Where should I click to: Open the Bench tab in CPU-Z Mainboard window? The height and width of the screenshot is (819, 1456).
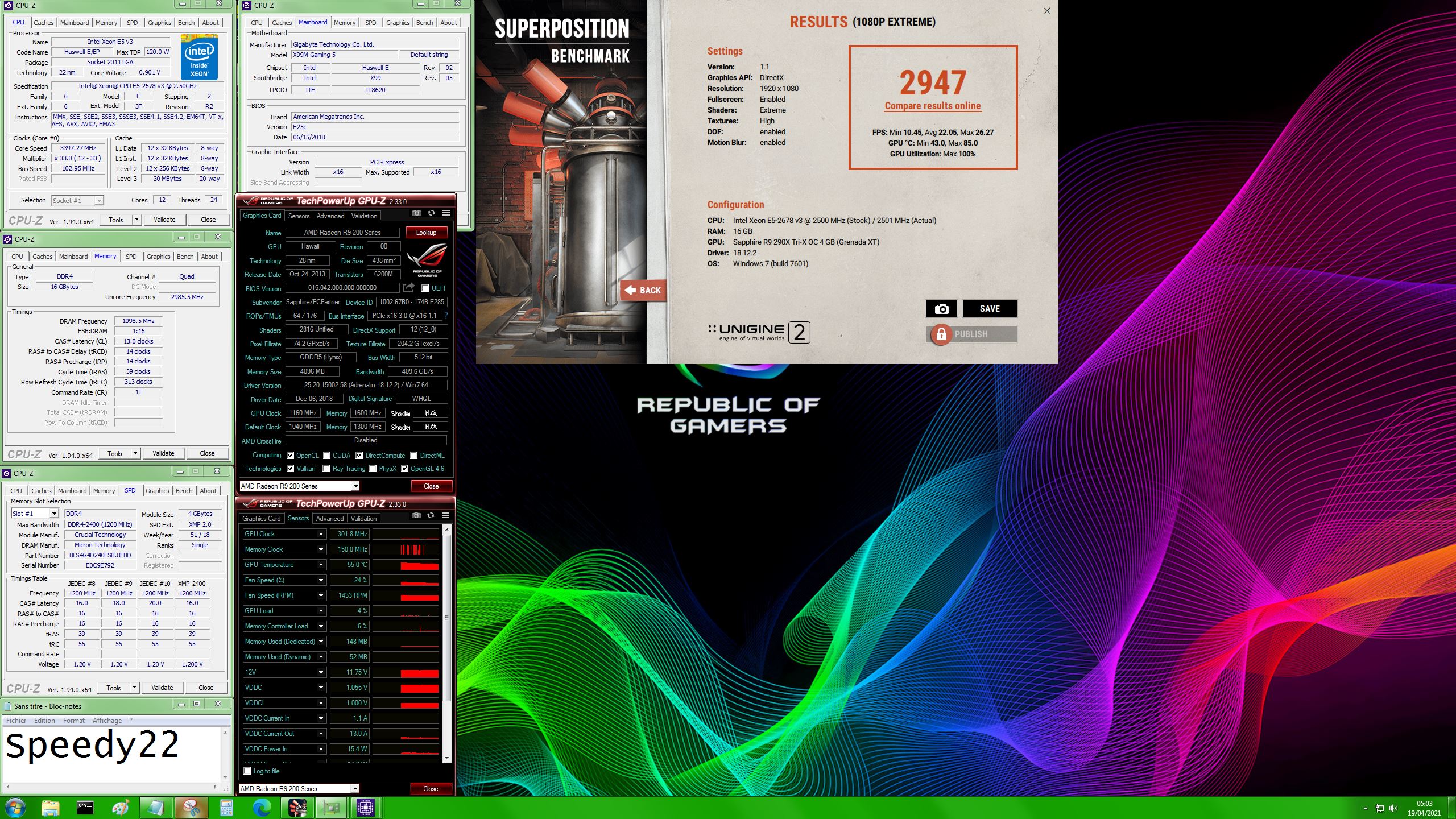coord(425,23)
